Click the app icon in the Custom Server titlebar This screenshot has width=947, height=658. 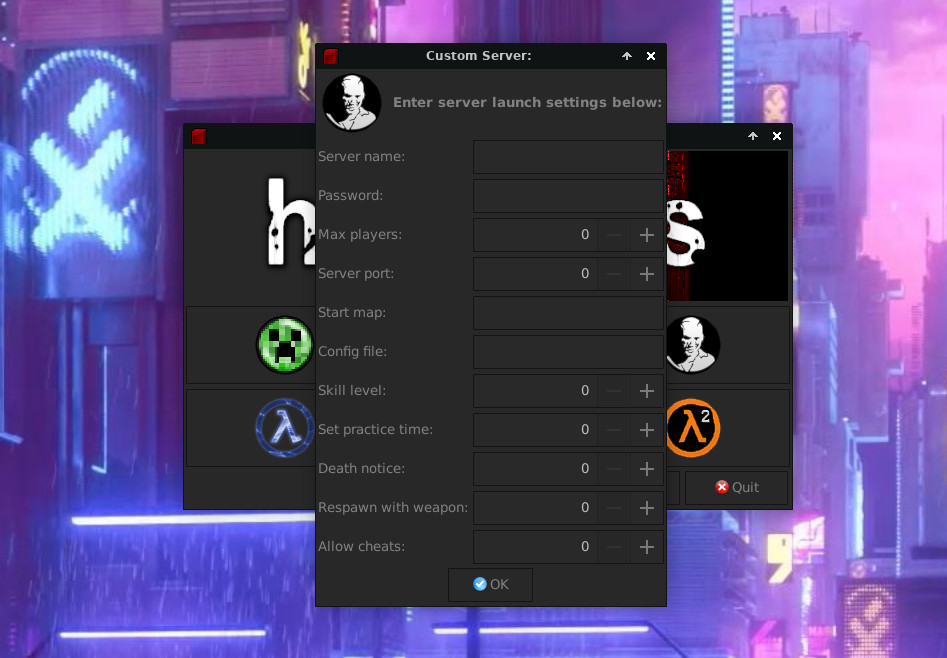[330, 56]
